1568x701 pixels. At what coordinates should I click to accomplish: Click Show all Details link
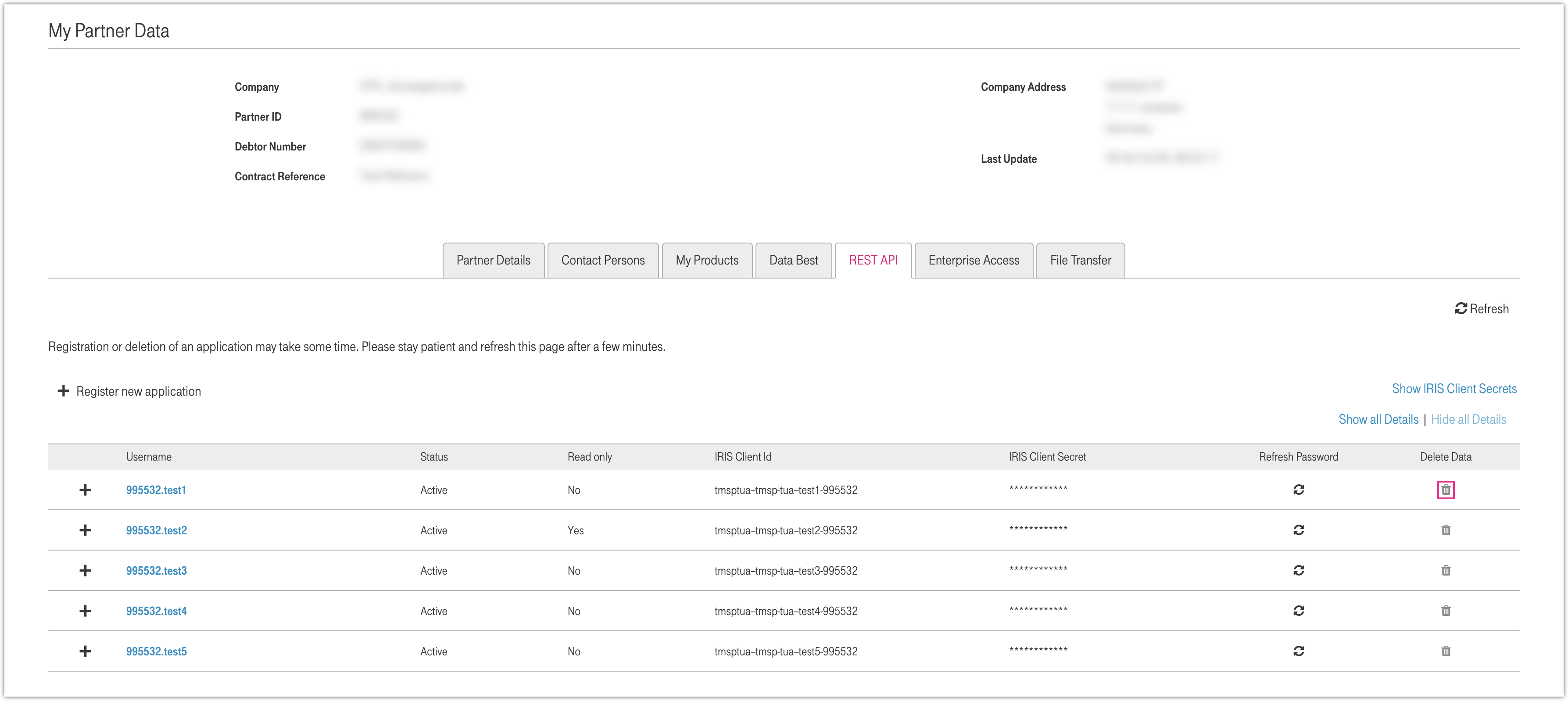pyautogui.click(x=1378, y=419)
